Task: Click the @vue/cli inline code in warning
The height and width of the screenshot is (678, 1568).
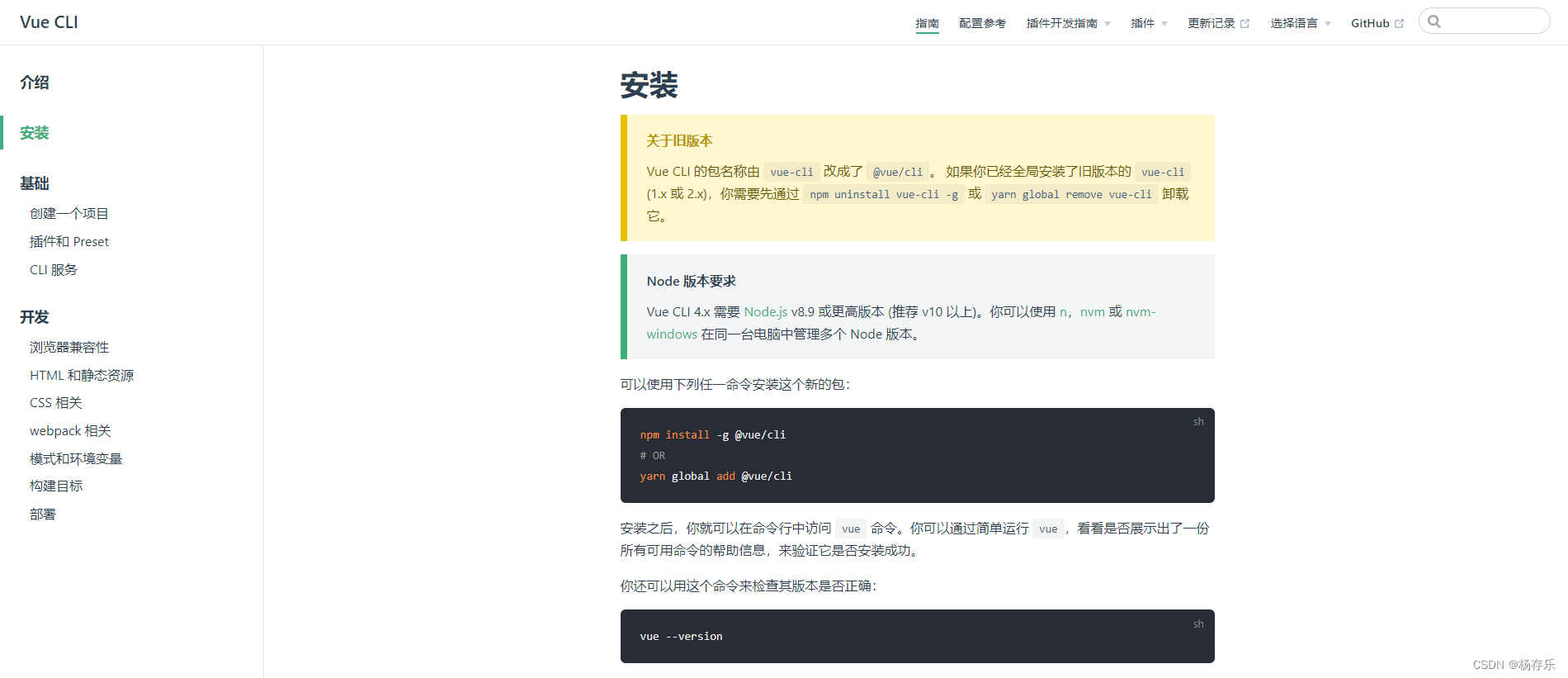Action: click(x=898, y=173)
